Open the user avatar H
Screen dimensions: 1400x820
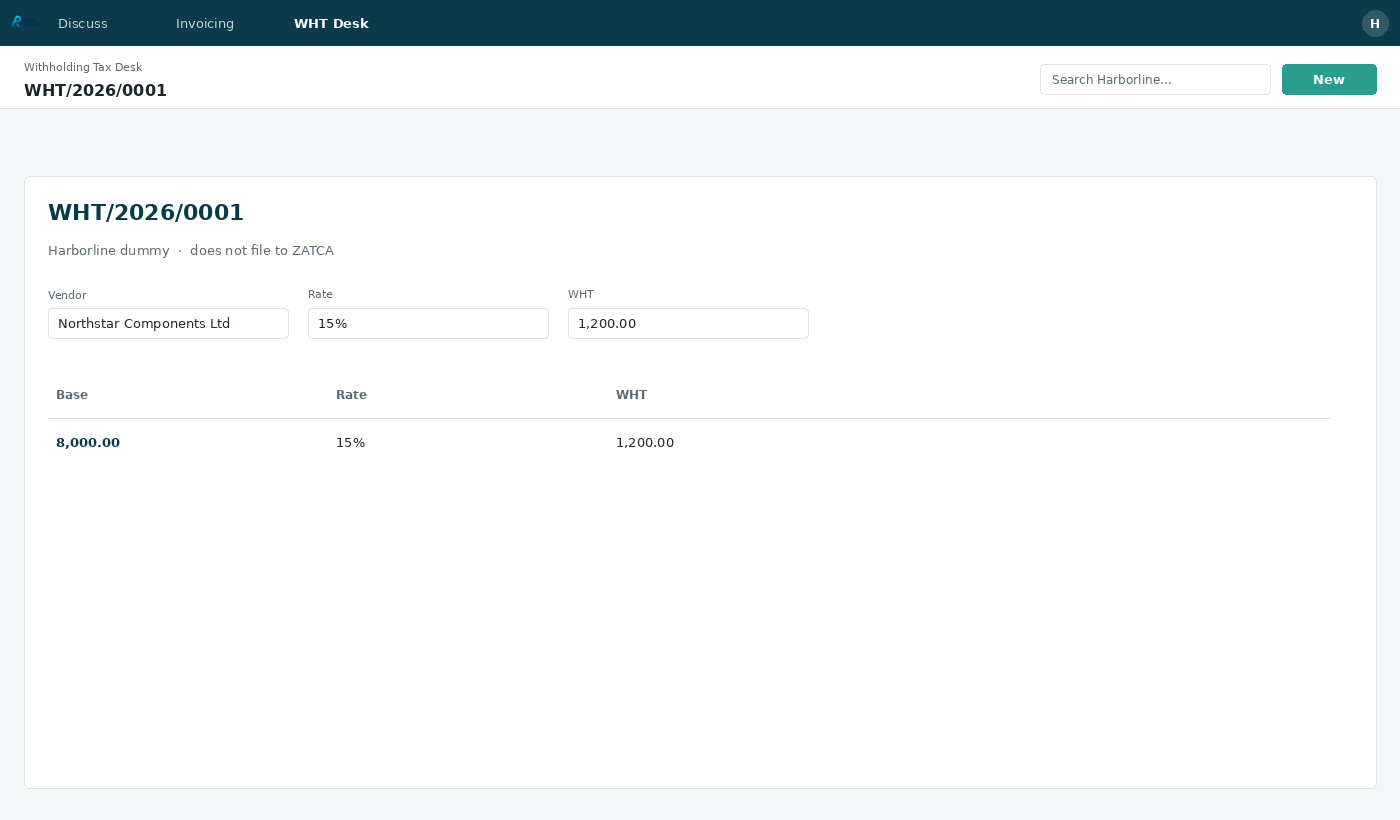tap(1375, 23)
